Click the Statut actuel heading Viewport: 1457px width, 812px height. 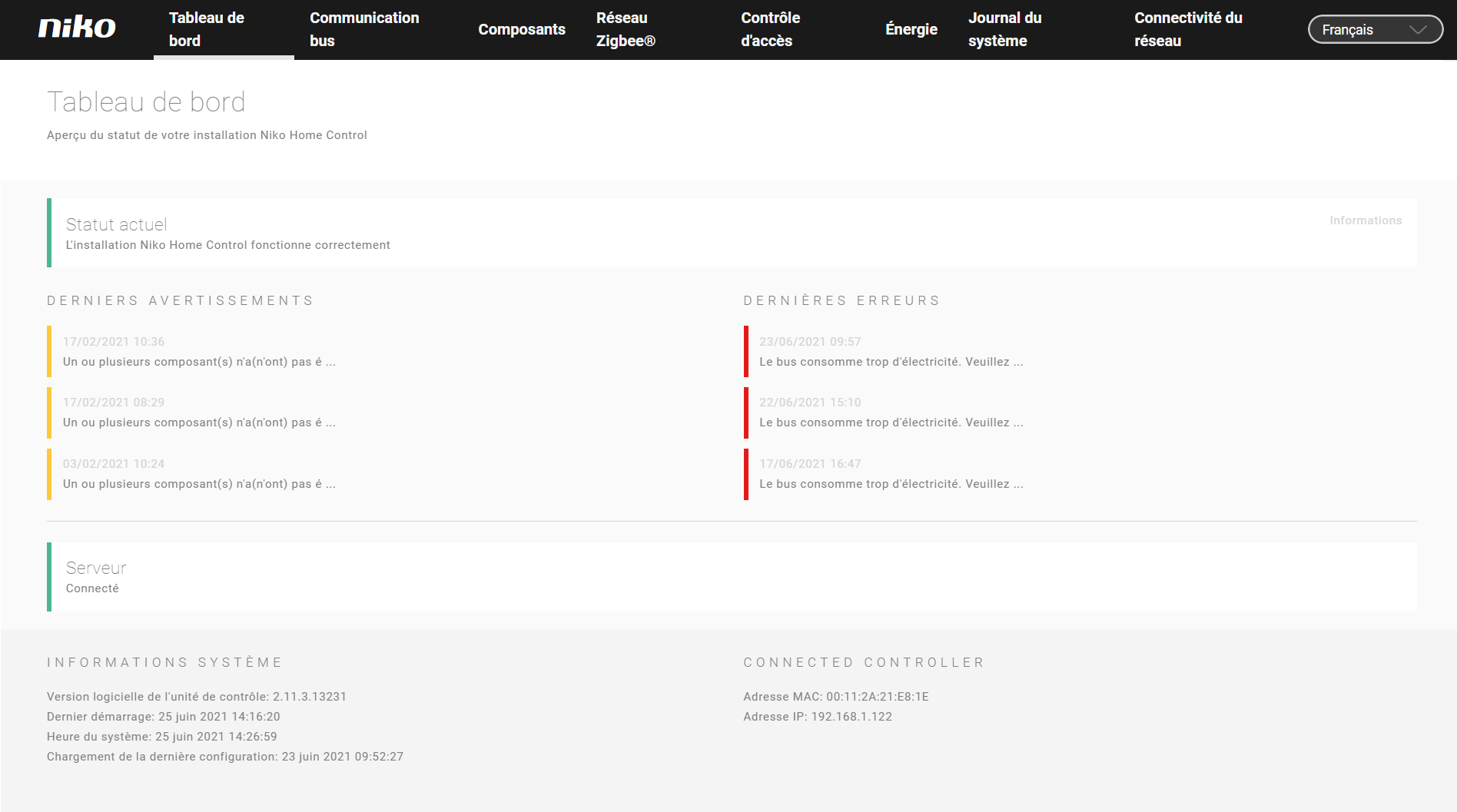(x=116, y=224)
